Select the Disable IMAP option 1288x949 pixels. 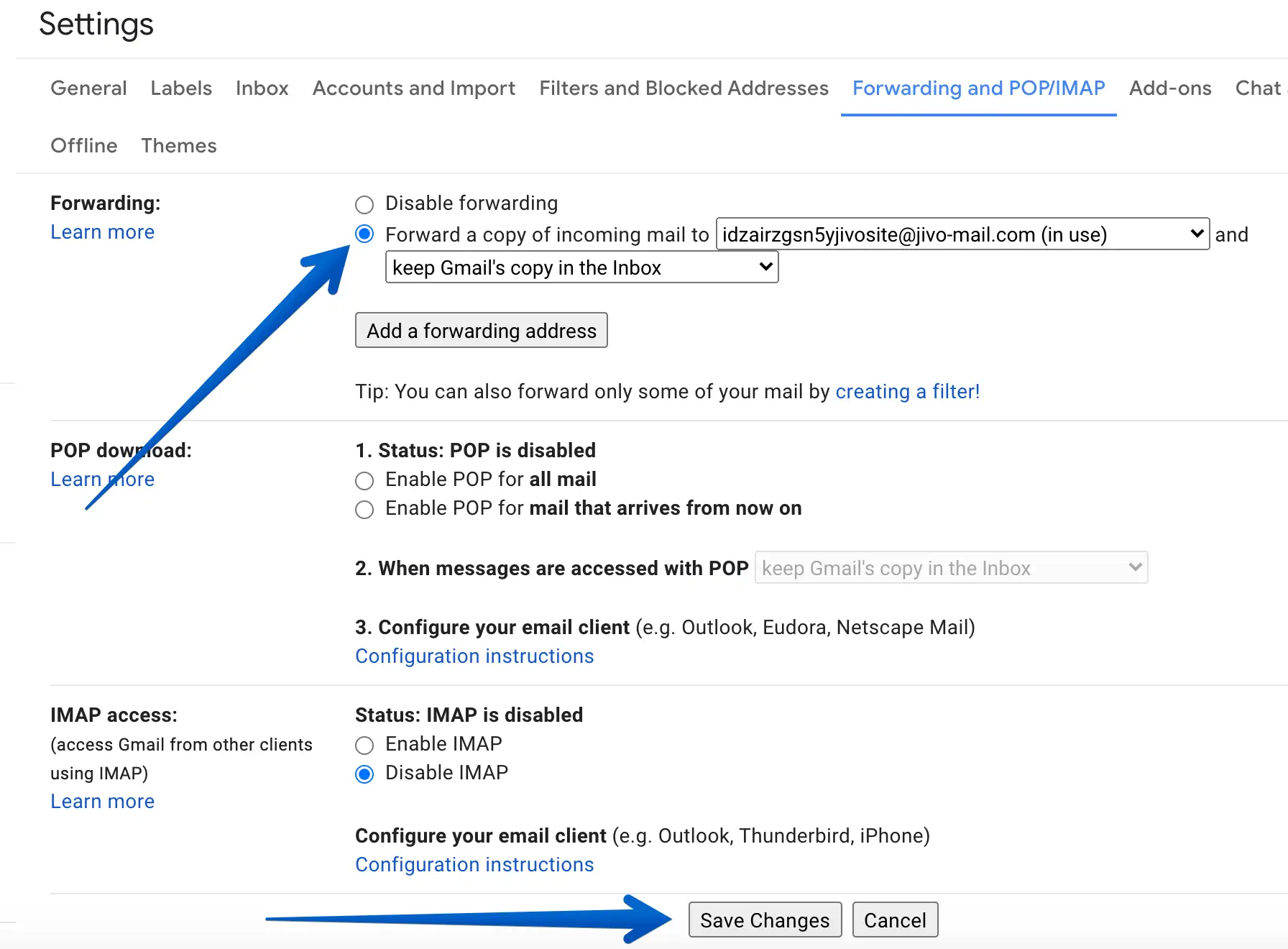[x=364, y=774]
